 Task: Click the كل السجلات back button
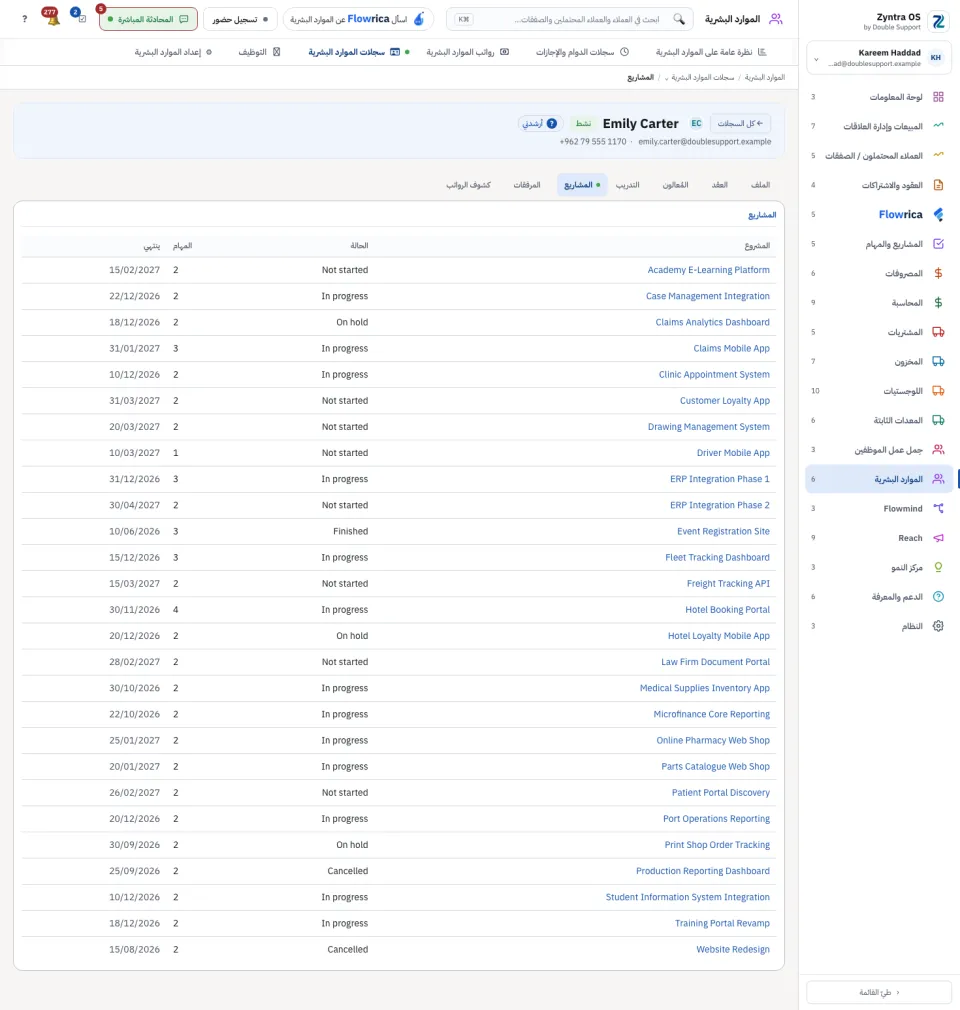[740, 124]
